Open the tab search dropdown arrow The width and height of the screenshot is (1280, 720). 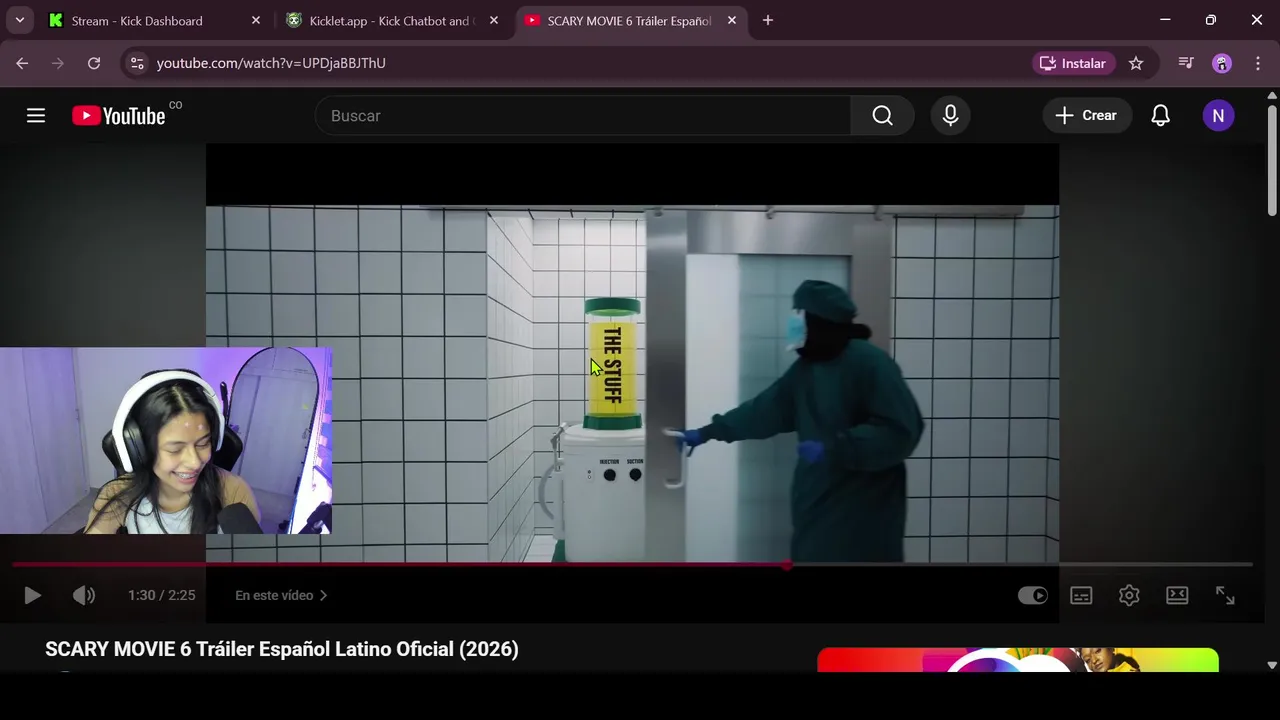pos(19,20)
